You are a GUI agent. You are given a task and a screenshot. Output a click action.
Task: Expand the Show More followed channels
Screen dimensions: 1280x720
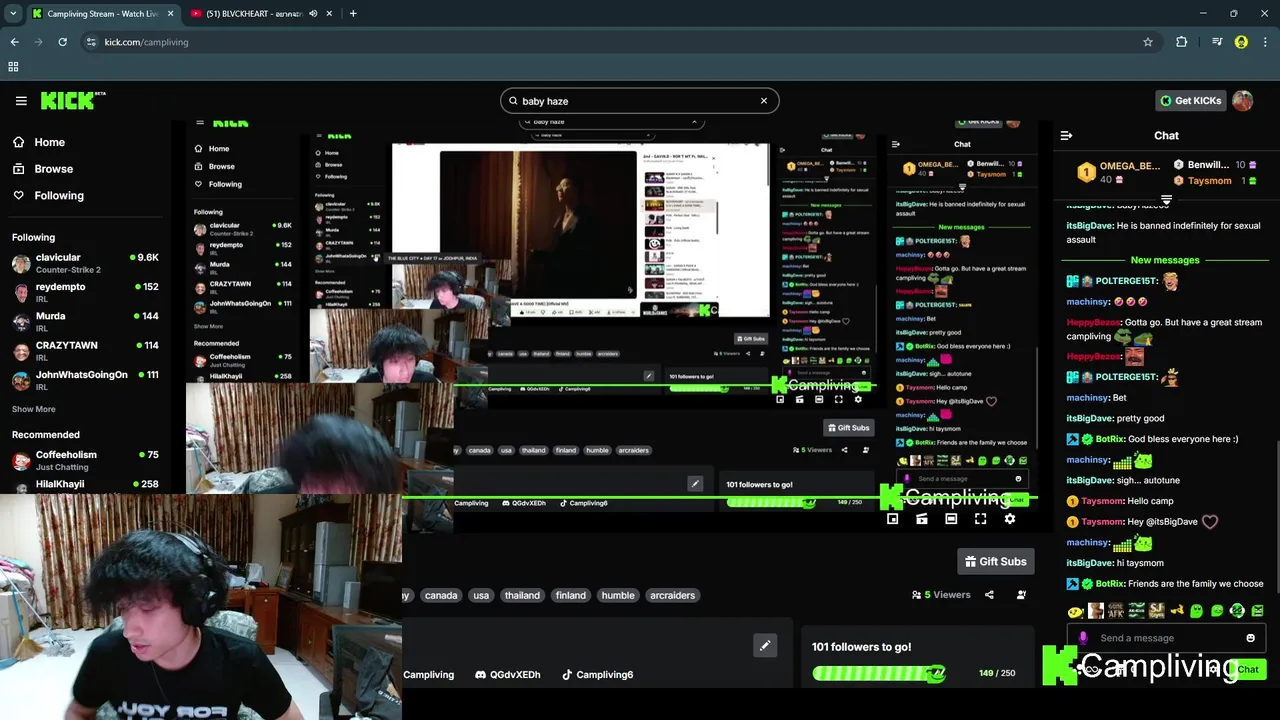pyautogui.click(x=34, y=409)
